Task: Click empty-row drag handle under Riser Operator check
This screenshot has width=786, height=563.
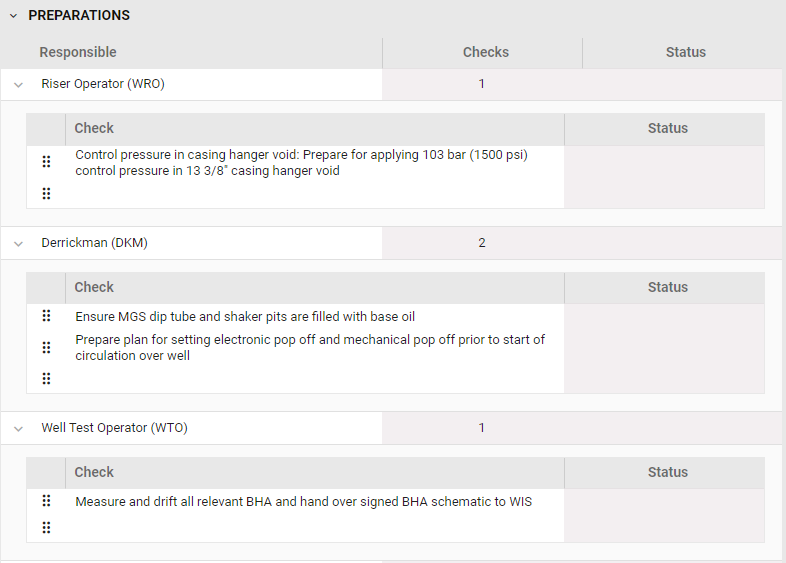Action: (46, 194)
